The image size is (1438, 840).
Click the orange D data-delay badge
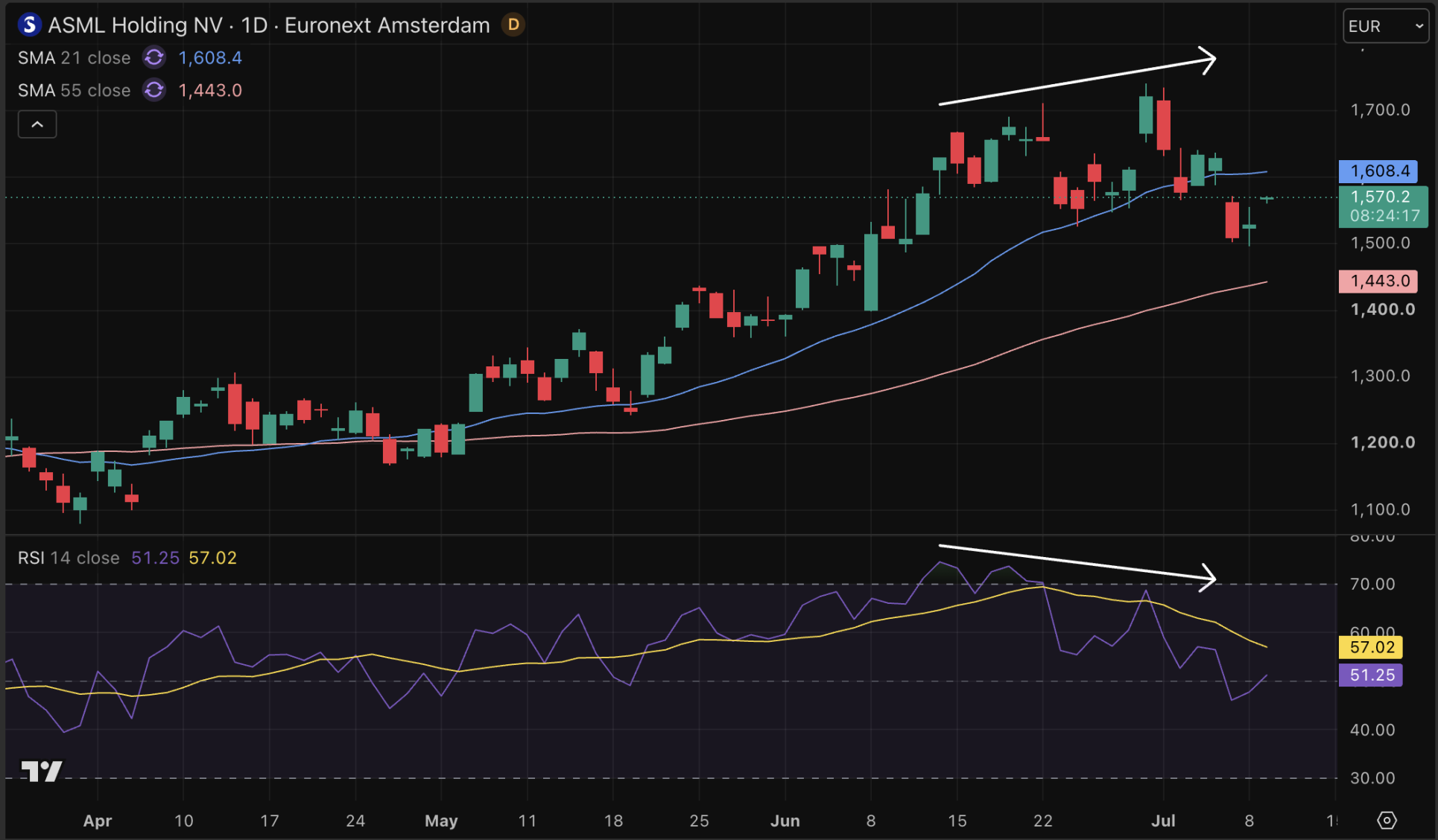pyautogui.click(x=513, y=25)
